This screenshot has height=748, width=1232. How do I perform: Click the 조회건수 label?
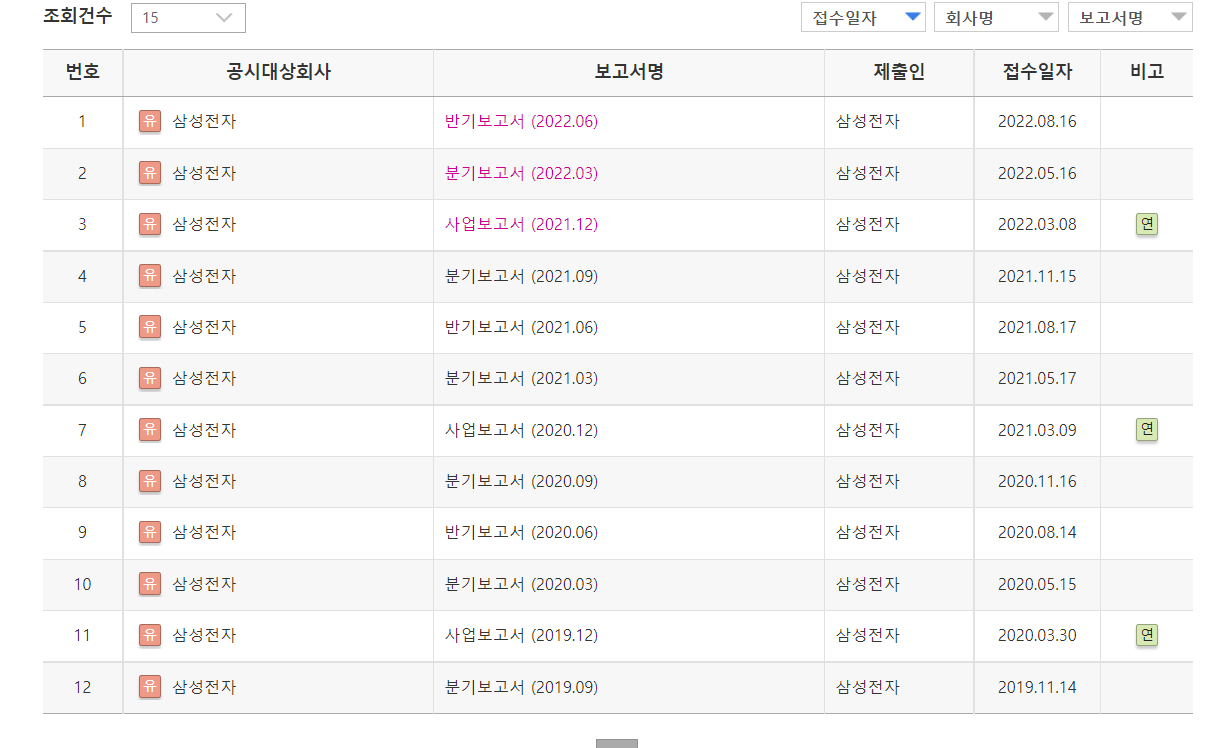(78, 16)
